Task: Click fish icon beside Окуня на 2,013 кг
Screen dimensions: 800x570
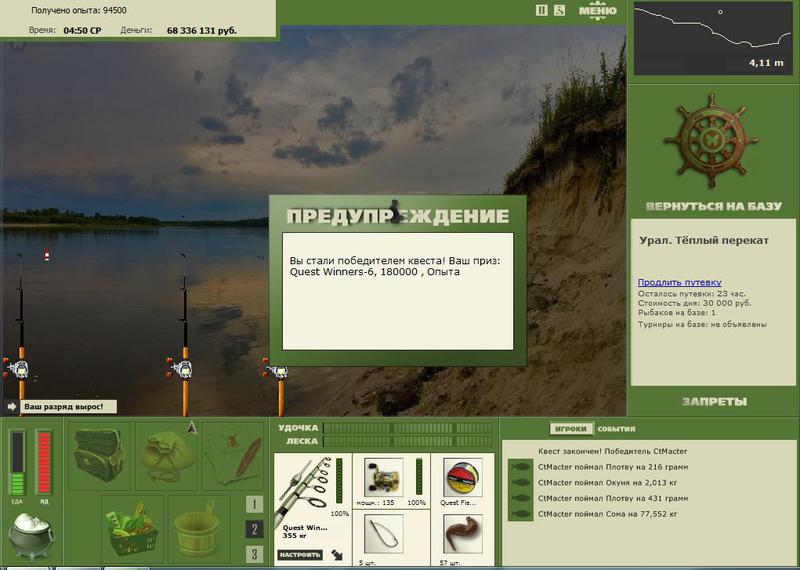Action: point(520,483)
